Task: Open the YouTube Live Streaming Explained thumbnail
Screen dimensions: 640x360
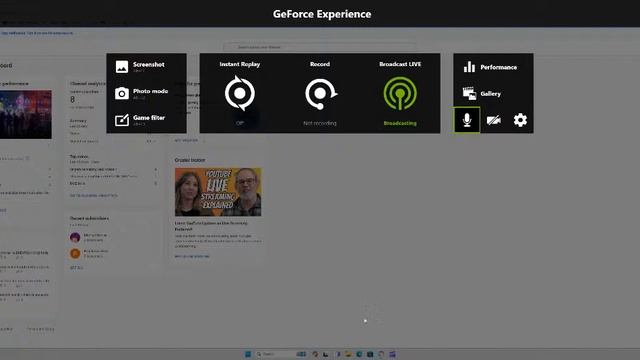Action: click(x=218, y=192)
